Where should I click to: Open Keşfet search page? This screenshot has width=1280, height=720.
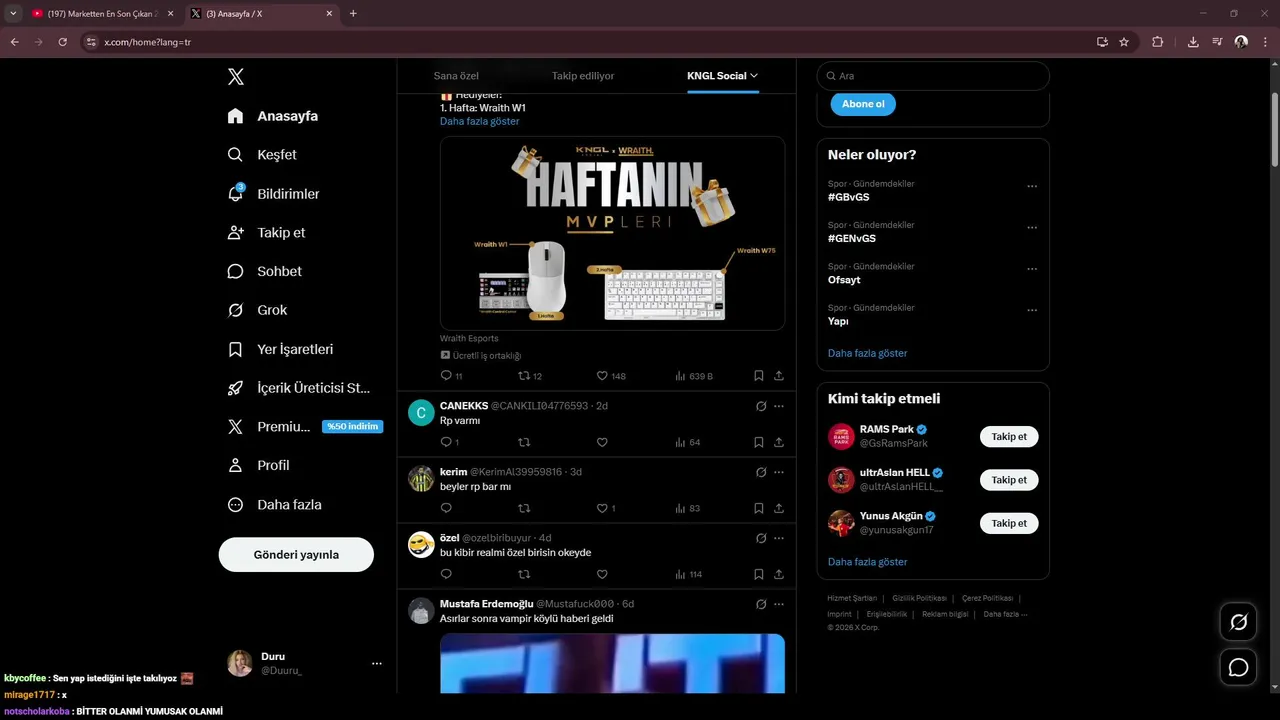tap(263, 155)
